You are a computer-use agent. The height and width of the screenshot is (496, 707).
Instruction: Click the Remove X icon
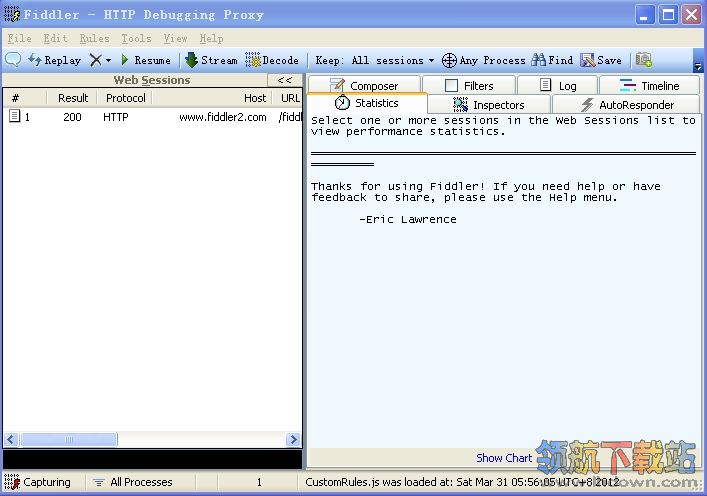pos(96,60)
